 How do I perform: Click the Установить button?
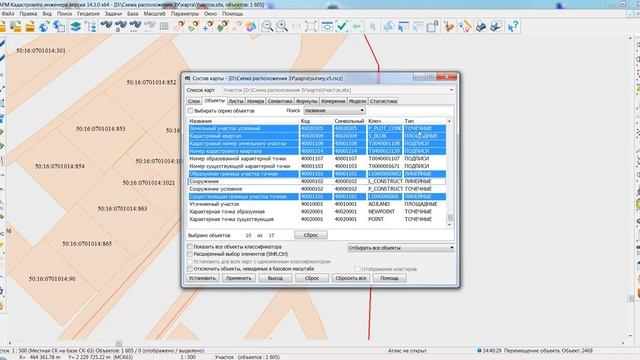[x=202, y=278]
